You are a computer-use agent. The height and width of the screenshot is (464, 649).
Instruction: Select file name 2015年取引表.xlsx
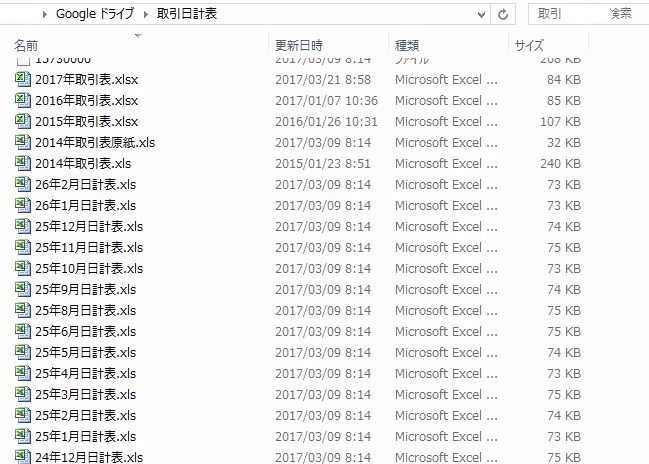point(87,122)
